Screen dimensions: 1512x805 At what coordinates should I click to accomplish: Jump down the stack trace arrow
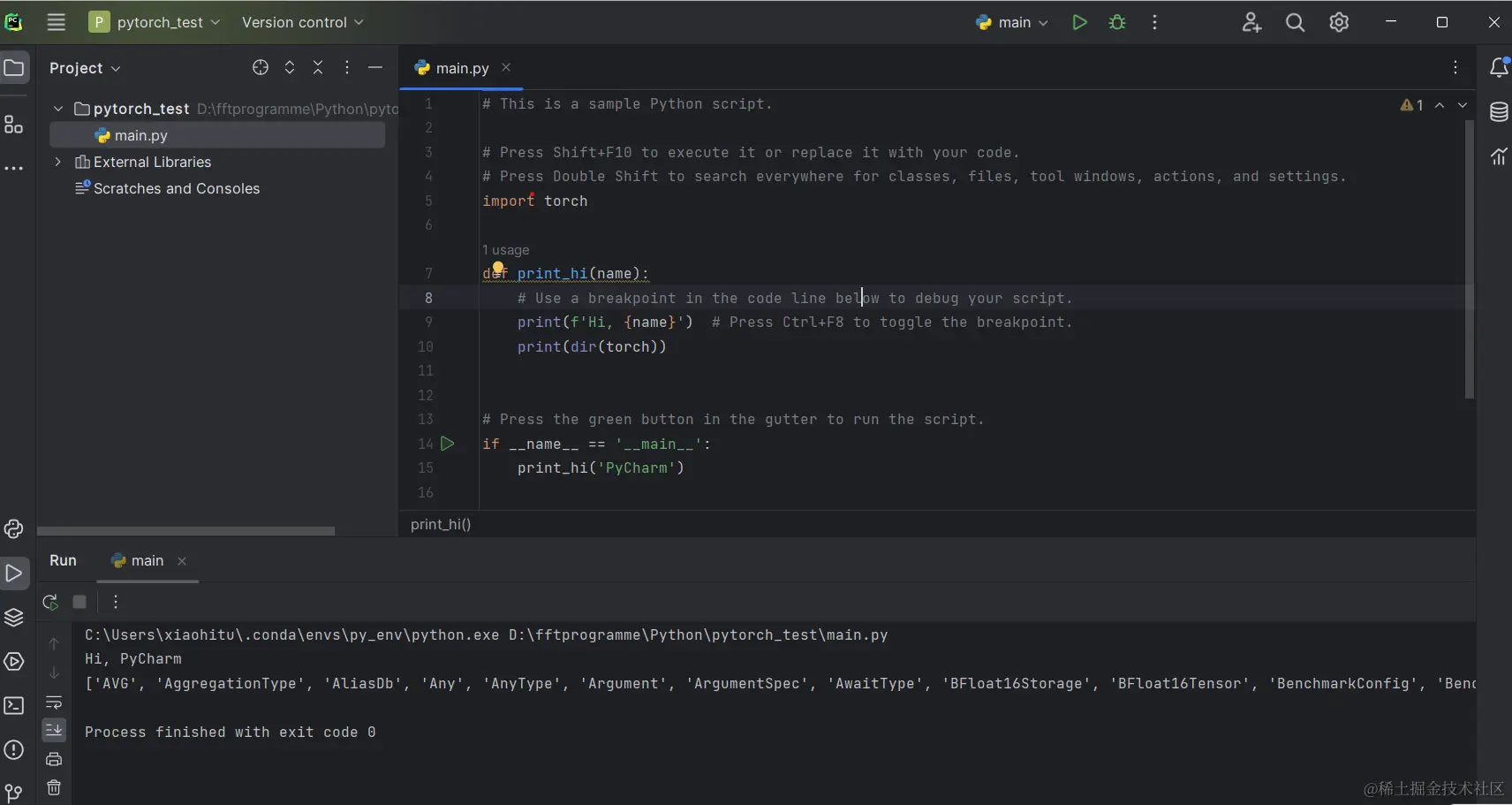[x=54, y=672]
